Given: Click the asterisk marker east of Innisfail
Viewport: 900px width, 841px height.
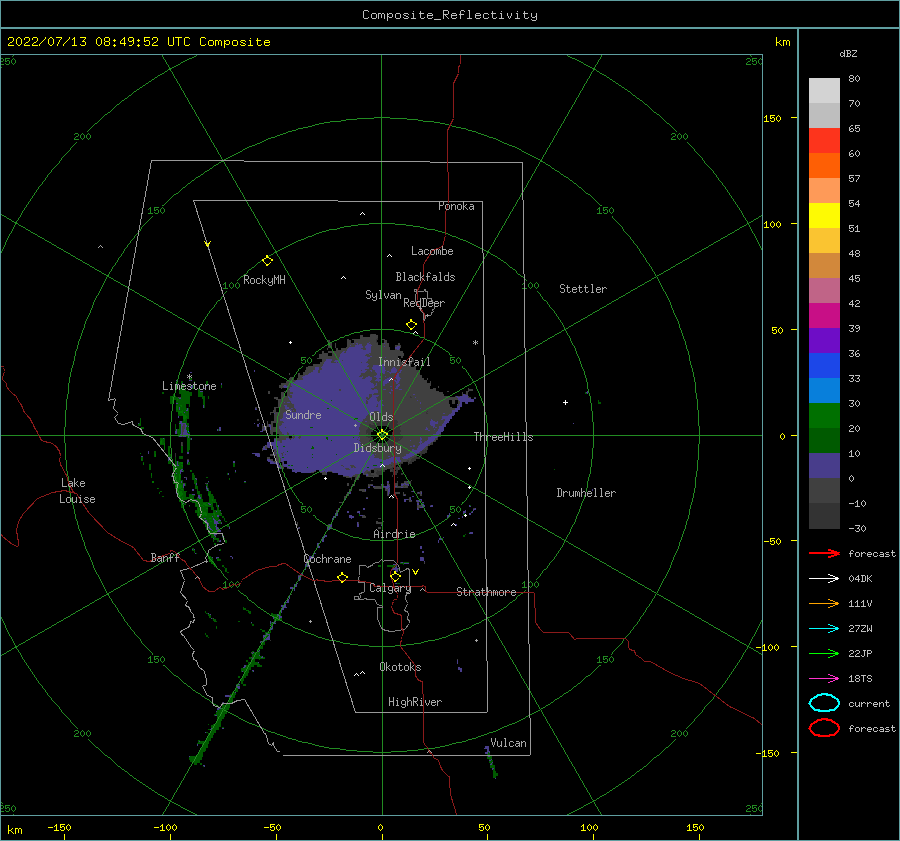Looking at the screenshot, I should (475, 343).
